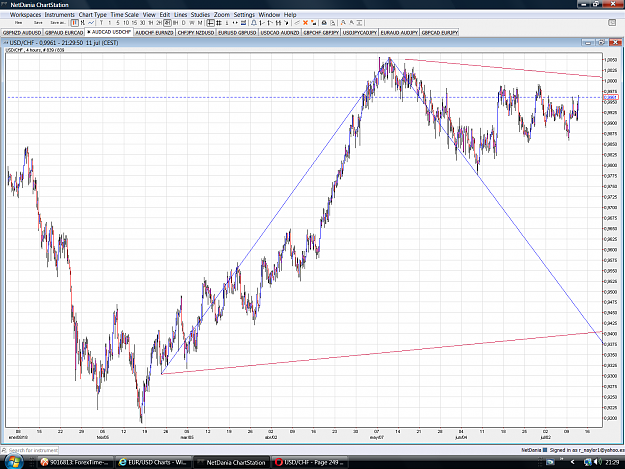The image size is (625, 469).
Task: Switch time scale to Monthly (M)
Action: 200,23
